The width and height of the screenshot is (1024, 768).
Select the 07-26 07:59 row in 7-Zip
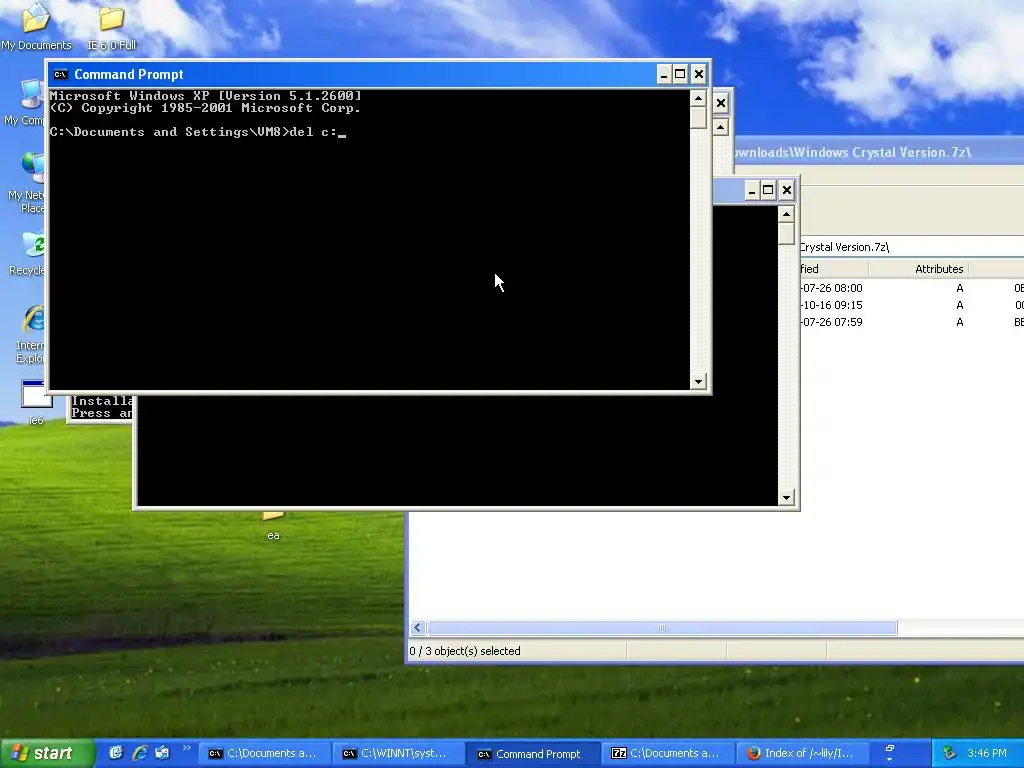(912, 322)
